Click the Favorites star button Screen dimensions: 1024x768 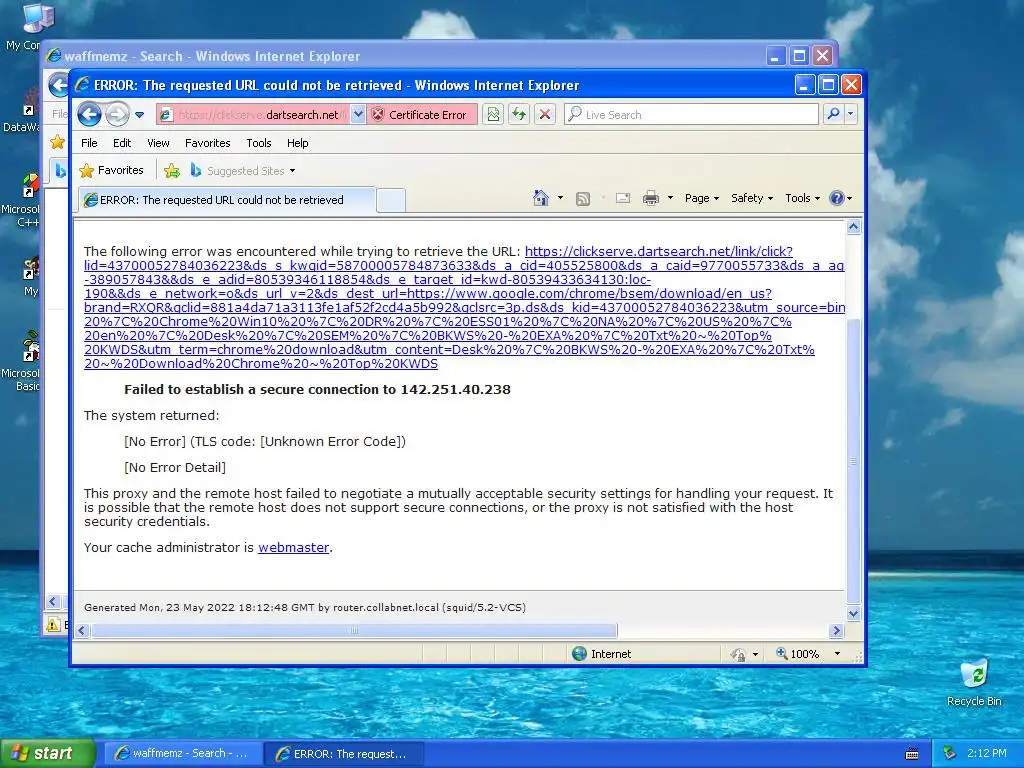111,170
